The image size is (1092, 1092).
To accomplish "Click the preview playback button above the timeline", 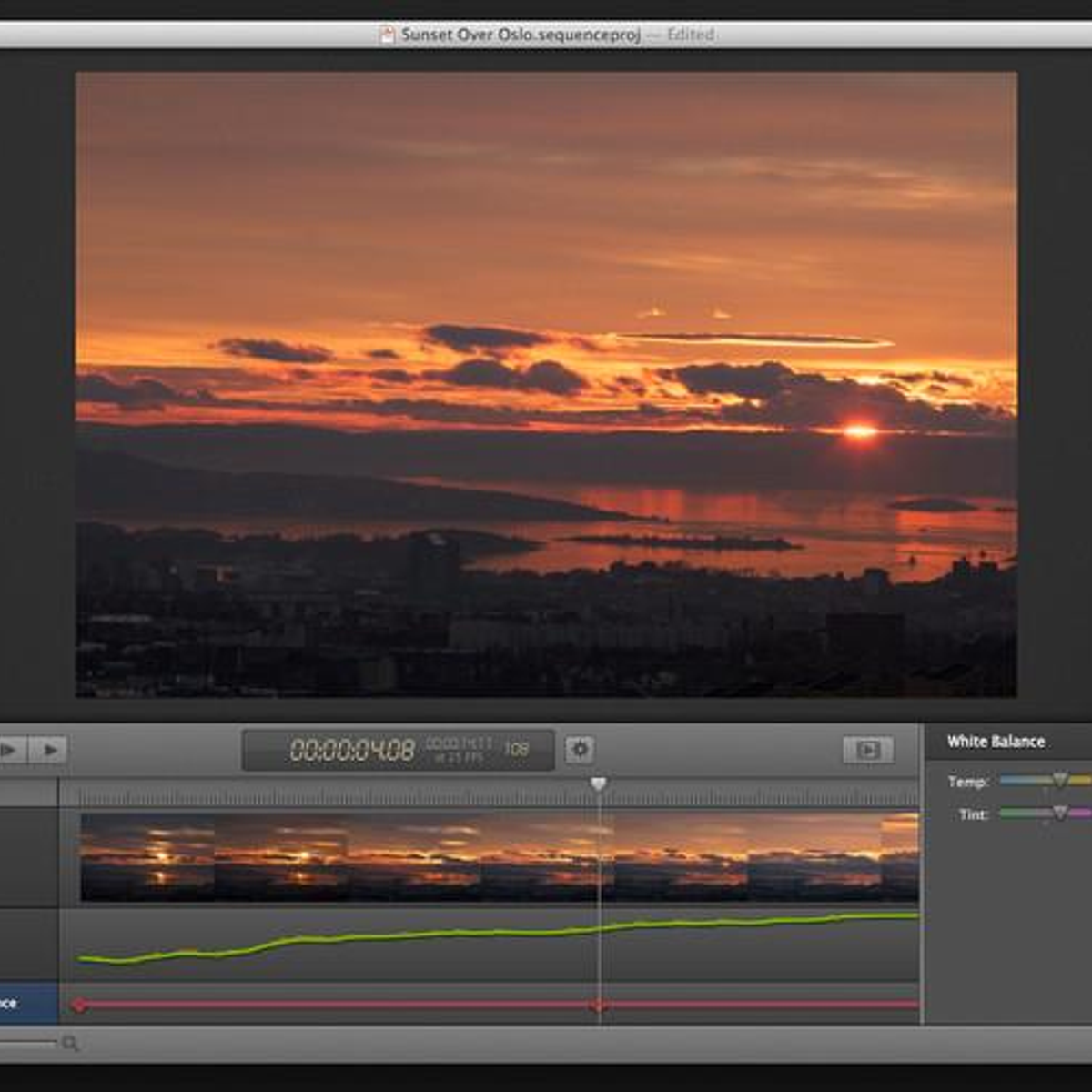I will point(868,750).
